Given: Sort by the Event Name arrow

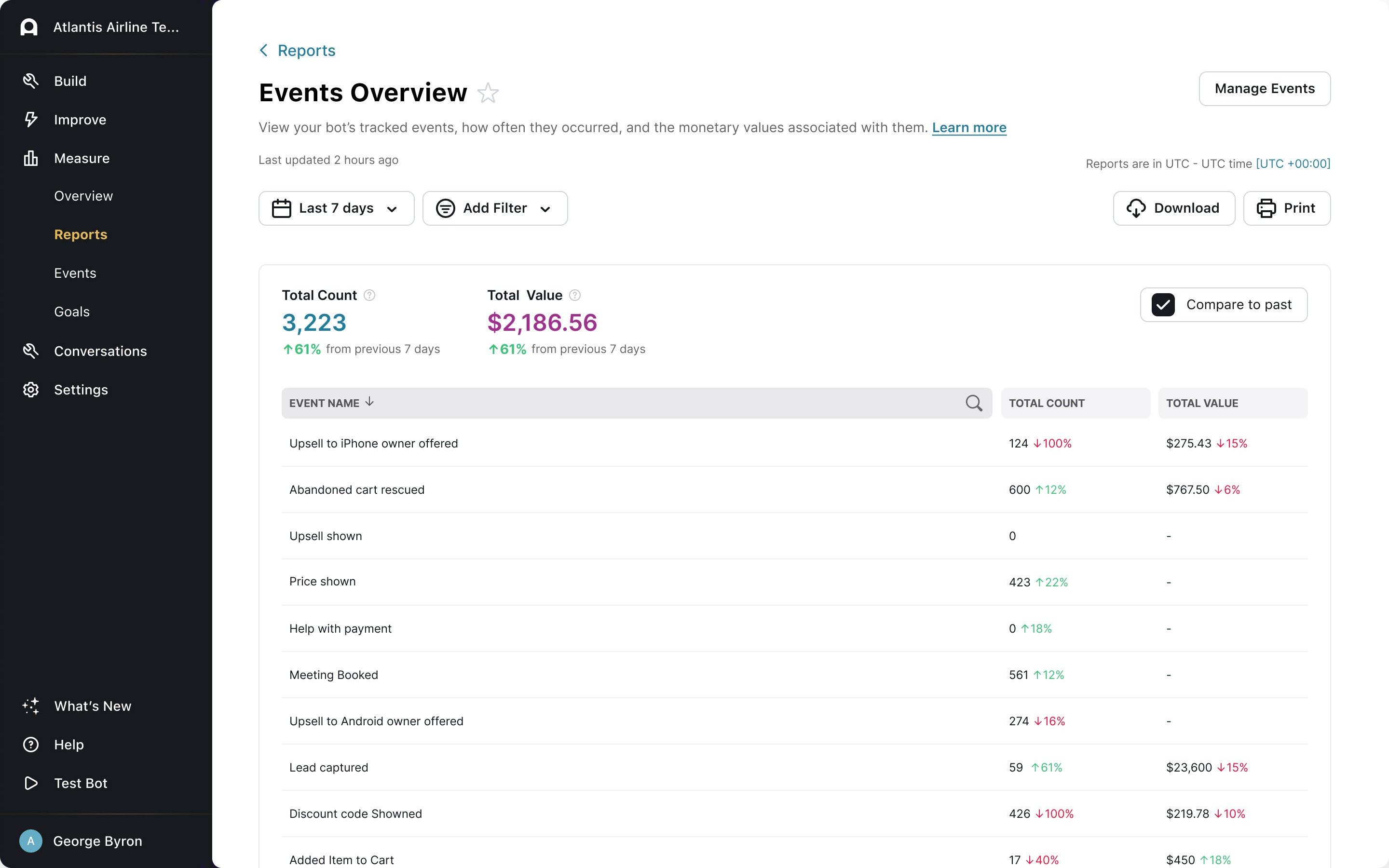Looking at the screenshot, I should (x=369, y=402).
